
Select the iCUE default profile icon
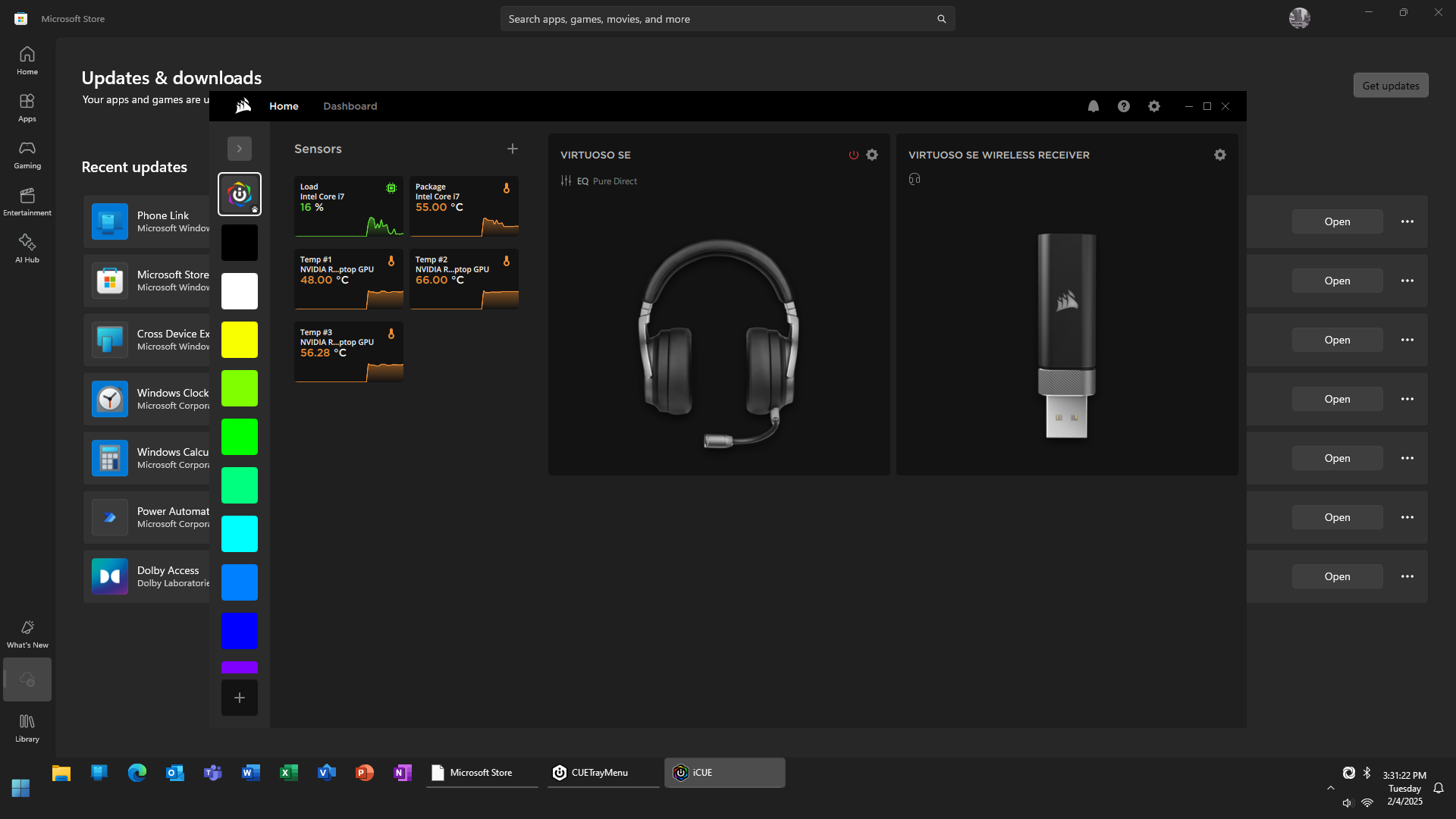point(240,194)
